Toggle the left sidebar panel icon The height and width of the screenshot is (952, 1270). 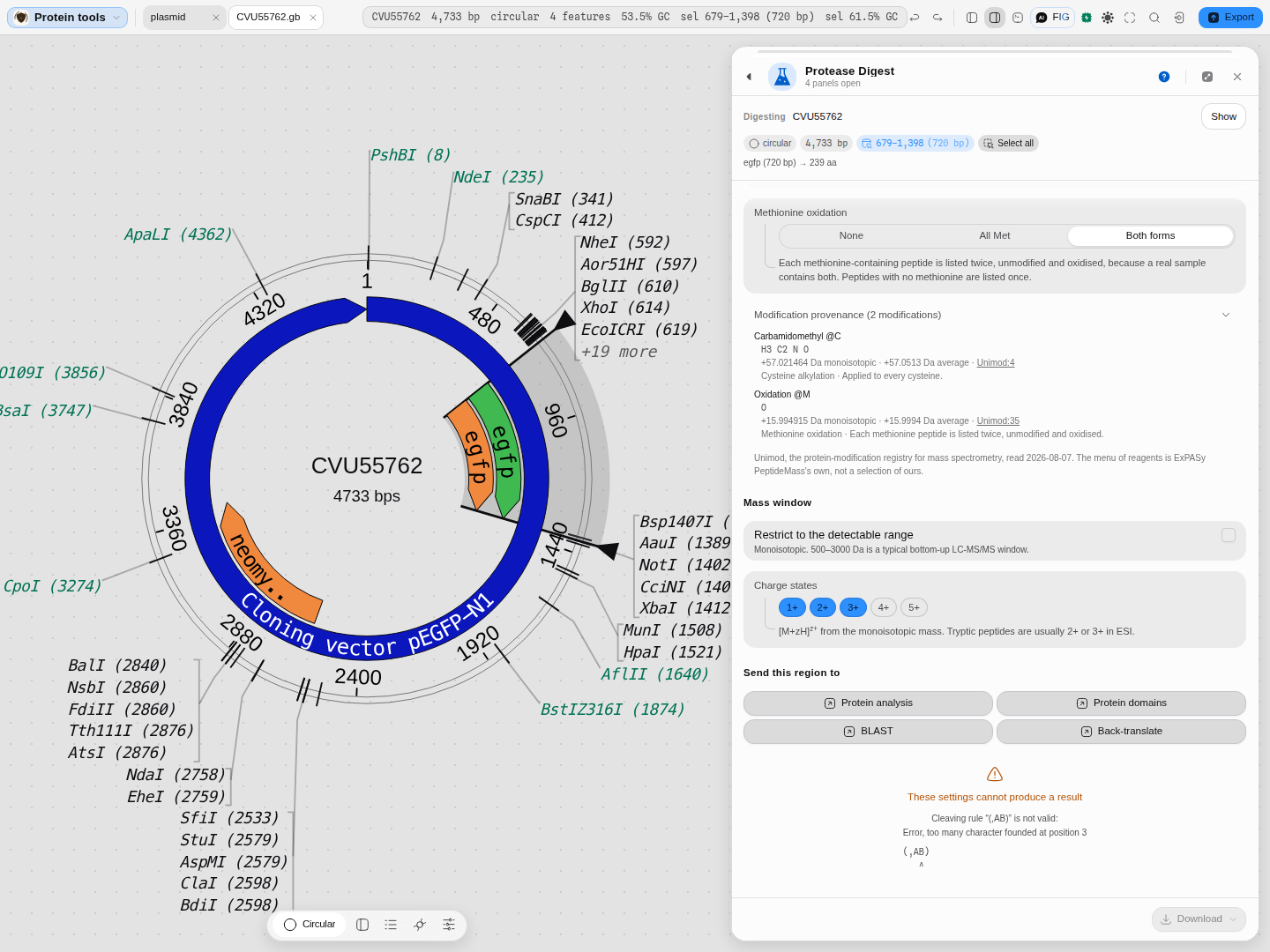[x=972, y=18]
